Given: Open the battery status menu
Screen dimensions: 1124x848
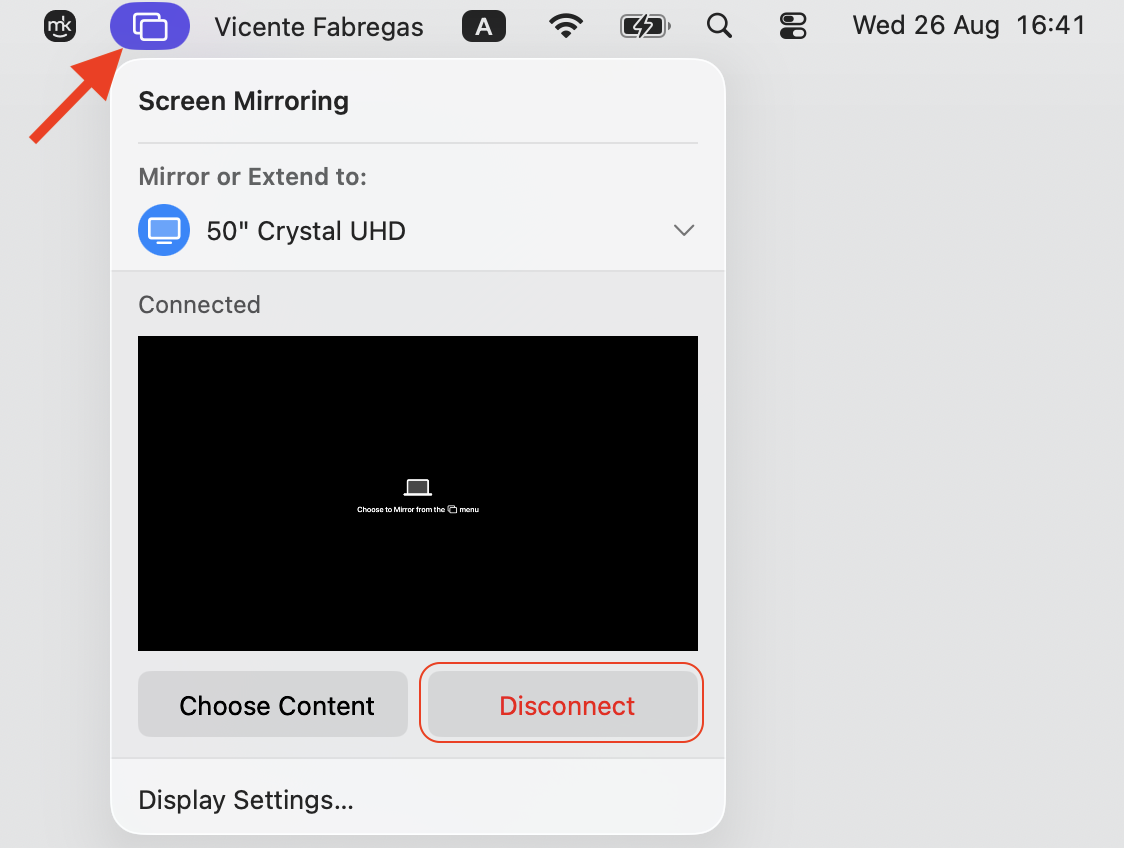Looking at the screenshot, I should point(645,27).
